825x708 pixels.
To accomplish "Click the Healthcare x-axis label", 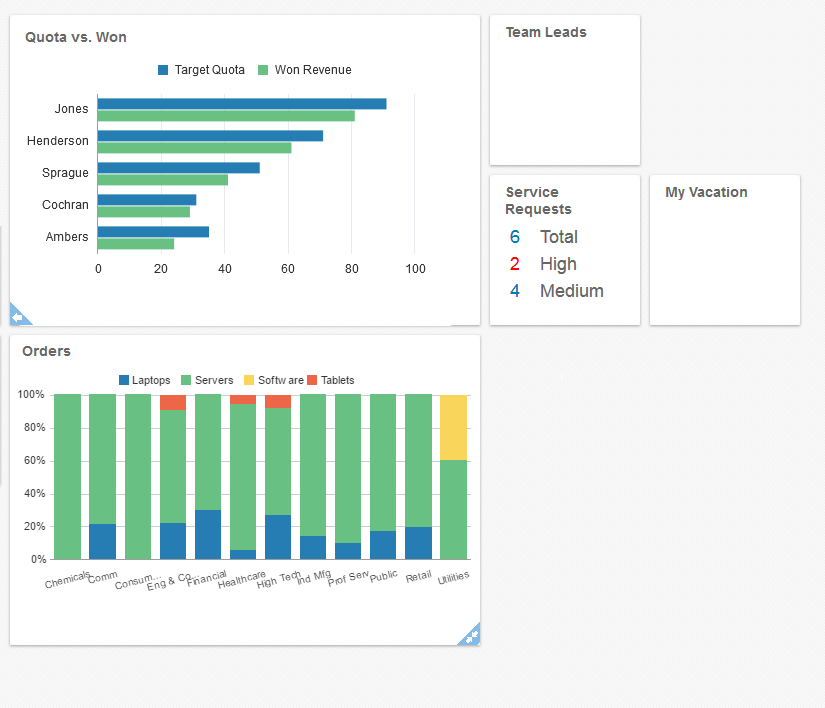I will point(242,580).
